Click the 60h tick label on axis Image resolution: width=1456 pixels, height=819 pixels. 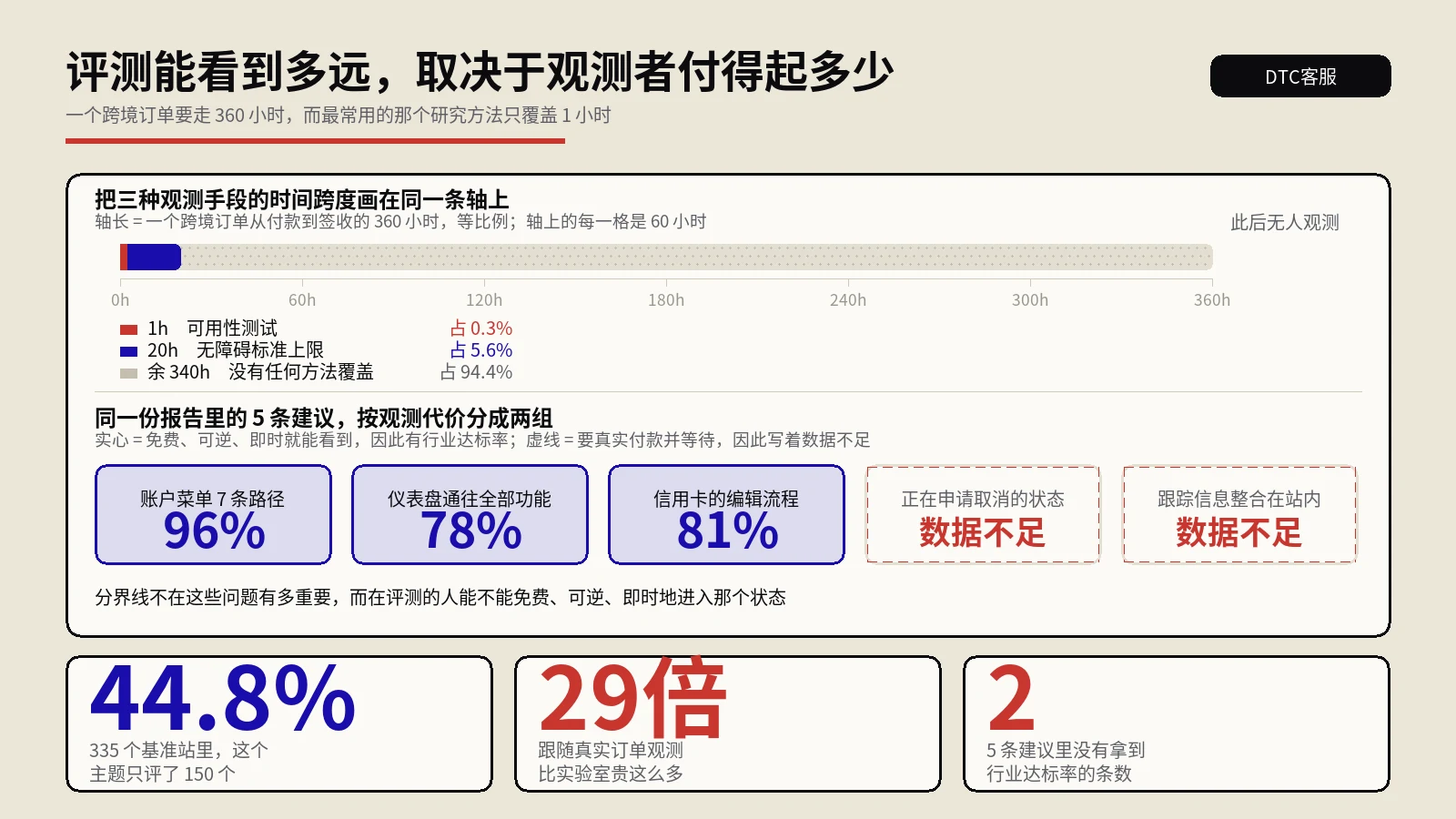[302, 300]
